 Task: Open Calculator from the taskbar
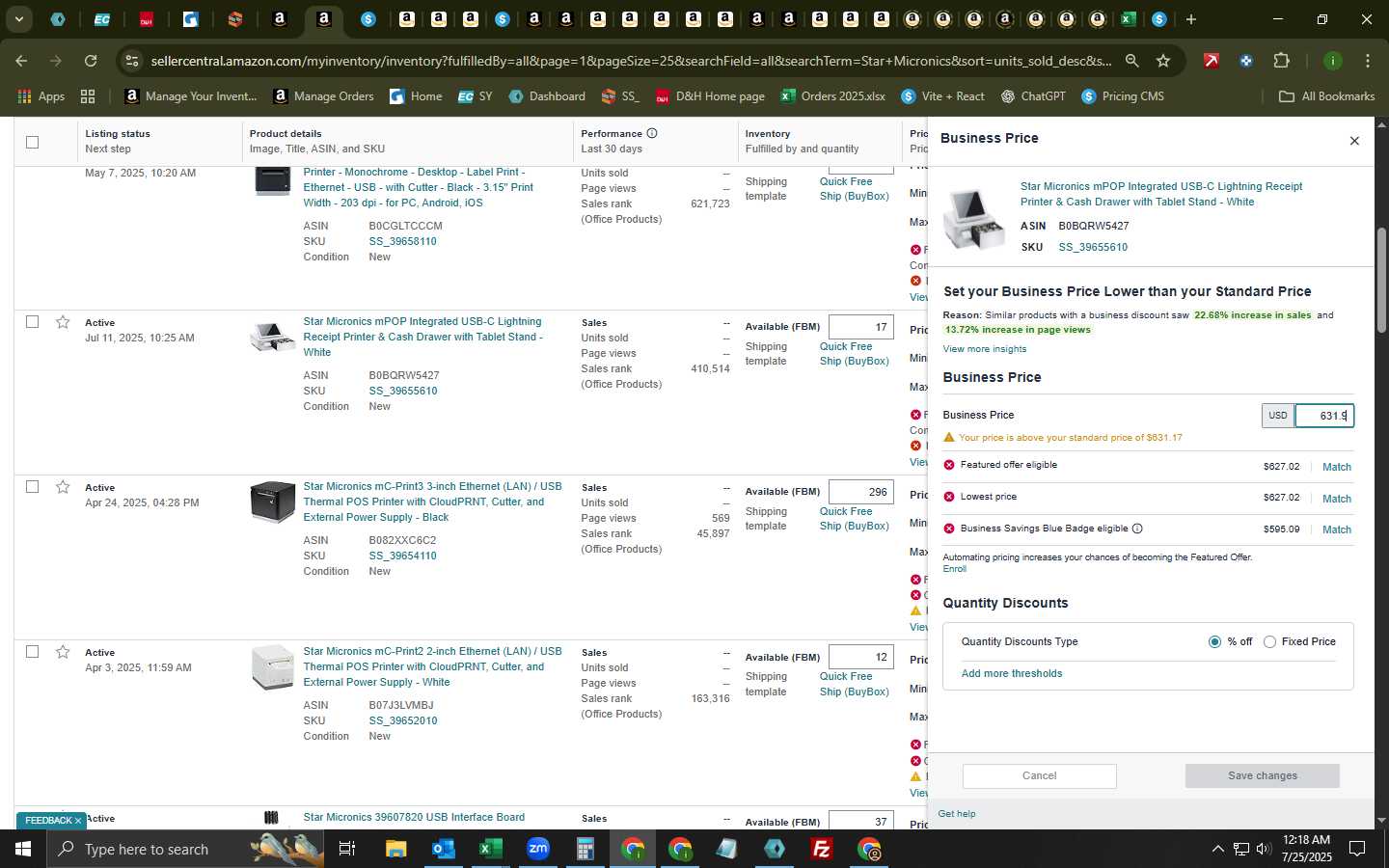click(x=585, y=849)
